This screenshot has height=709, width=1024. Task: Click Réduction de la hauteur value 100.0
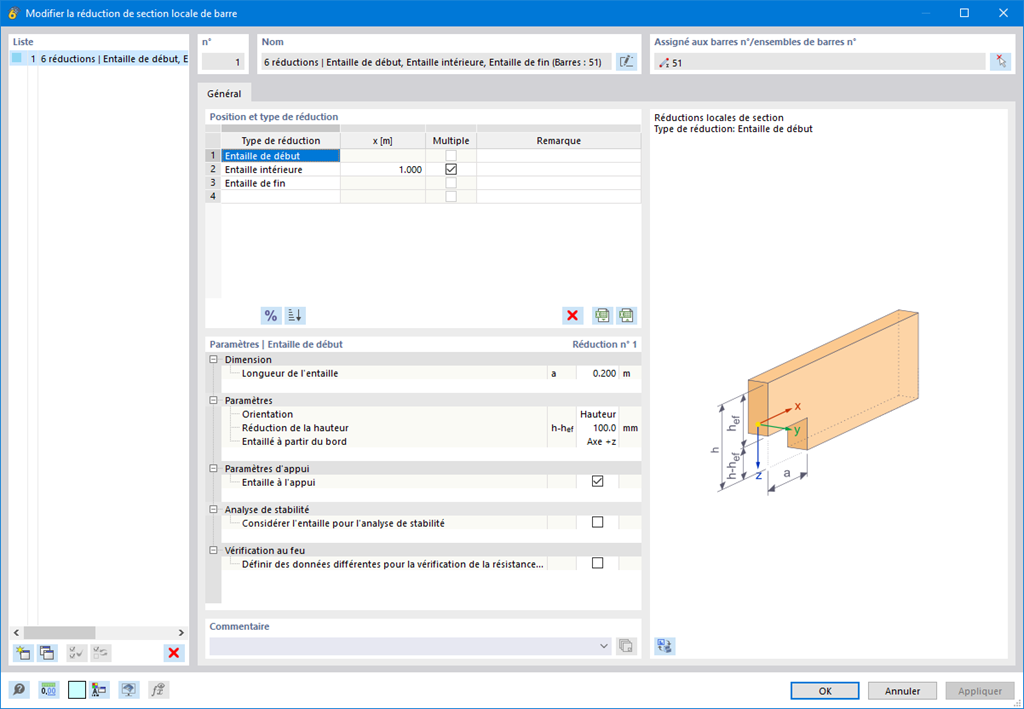pos(598,428)
